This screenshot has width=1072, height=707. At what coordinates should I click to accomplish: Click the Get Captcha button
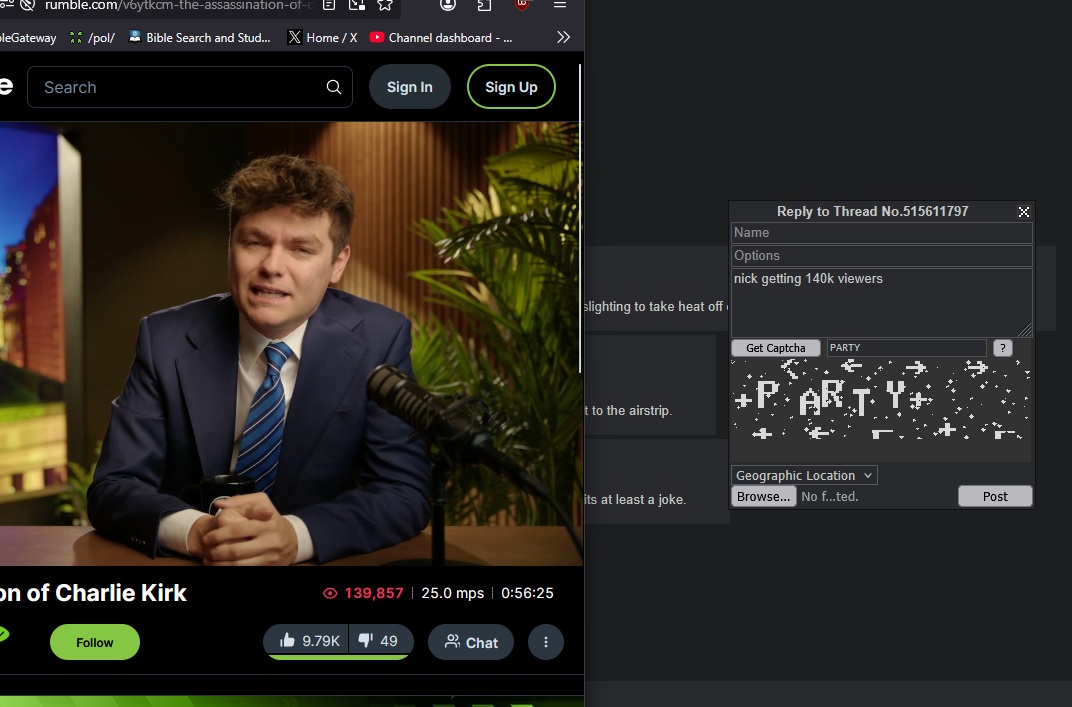click(776, 348)
